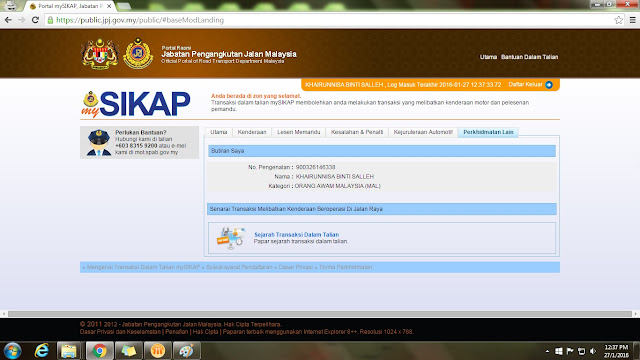Image resolution: width=640 pixels, height=360 pixels.
Task: Click the mySIKAP logo
Action: (x=136, y=104)
